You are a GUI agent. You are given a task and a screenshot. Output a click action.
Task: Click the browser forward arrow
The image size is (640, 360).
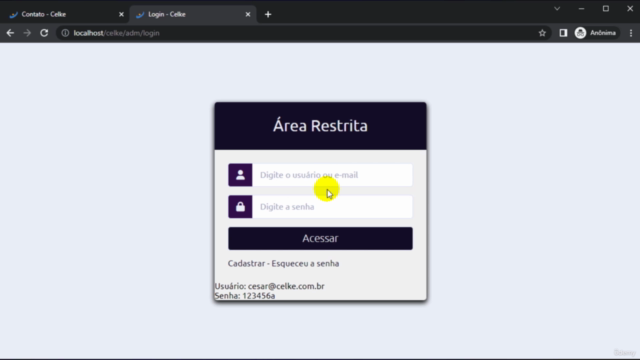point(27,33)
